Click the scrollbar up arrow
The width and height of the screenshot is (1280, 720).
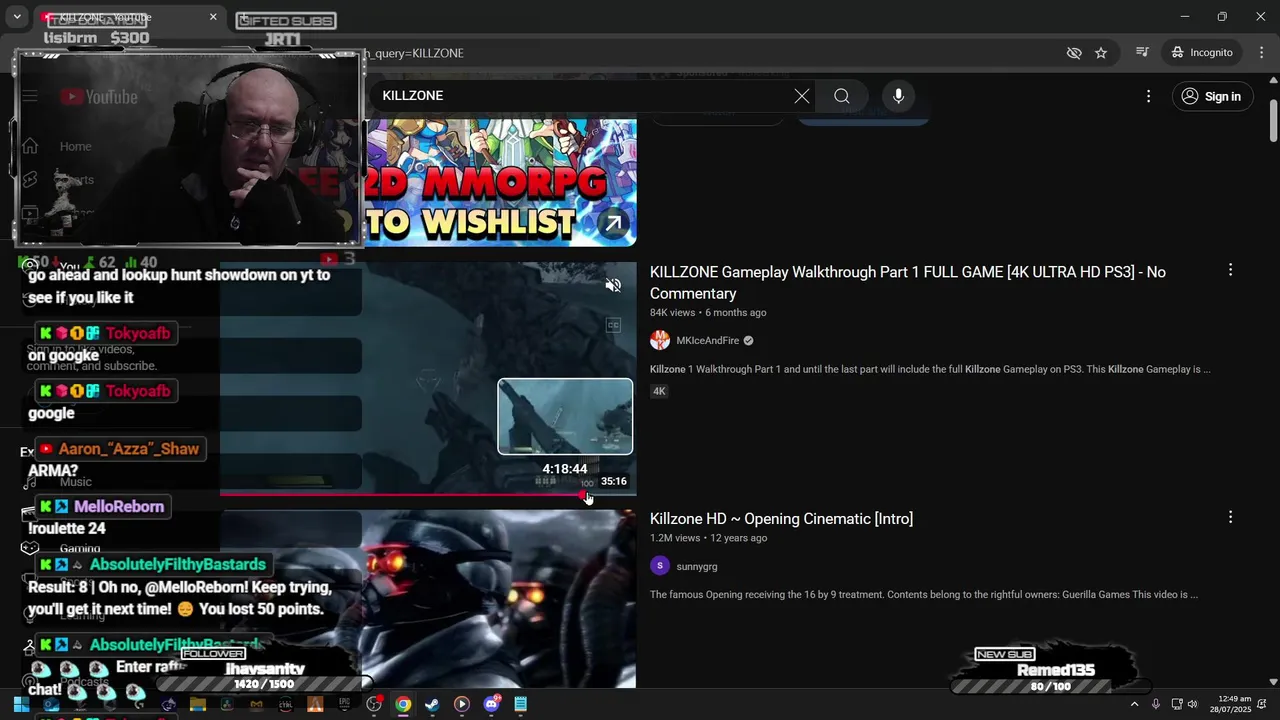pos(1273,80)
